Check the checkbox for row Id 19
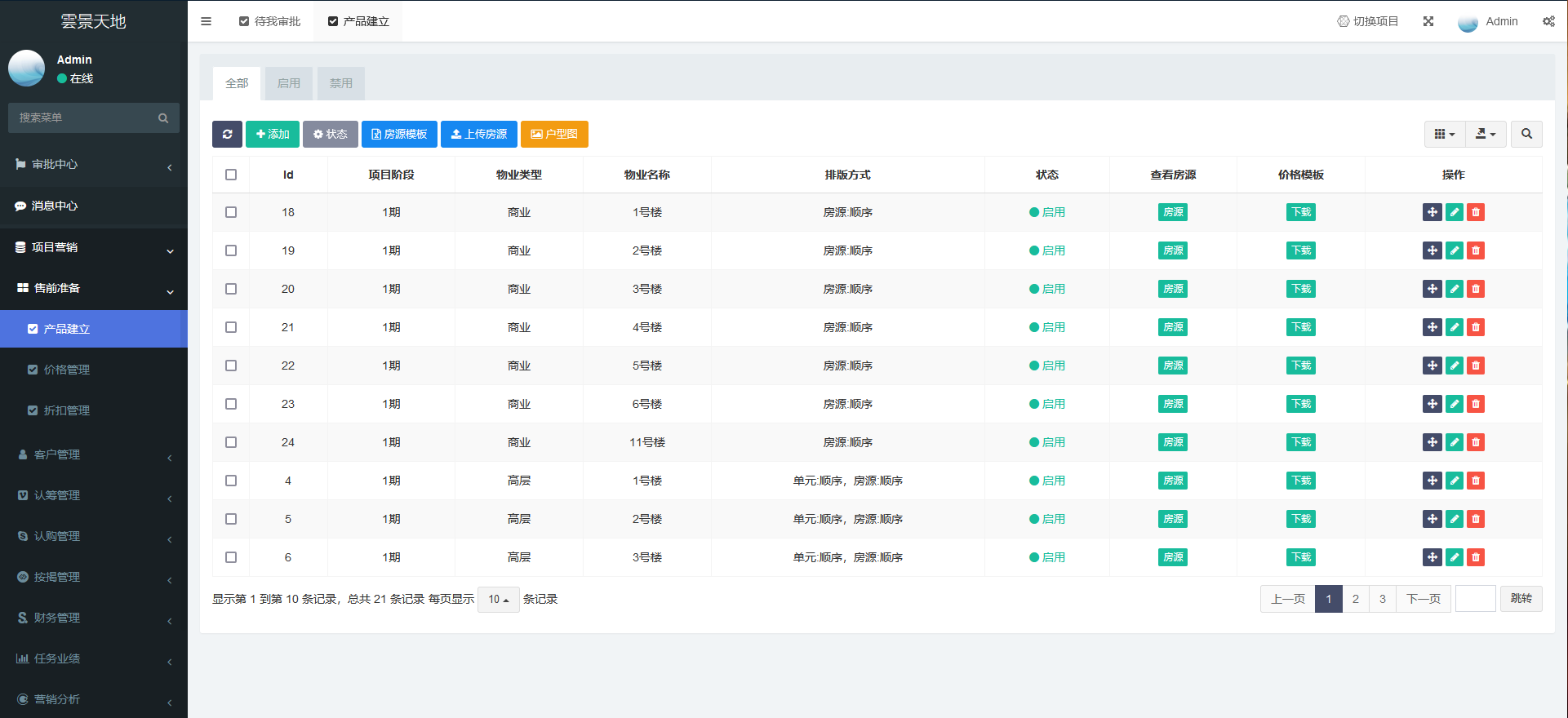This screenshot has height=718, width=1568. 231,250
